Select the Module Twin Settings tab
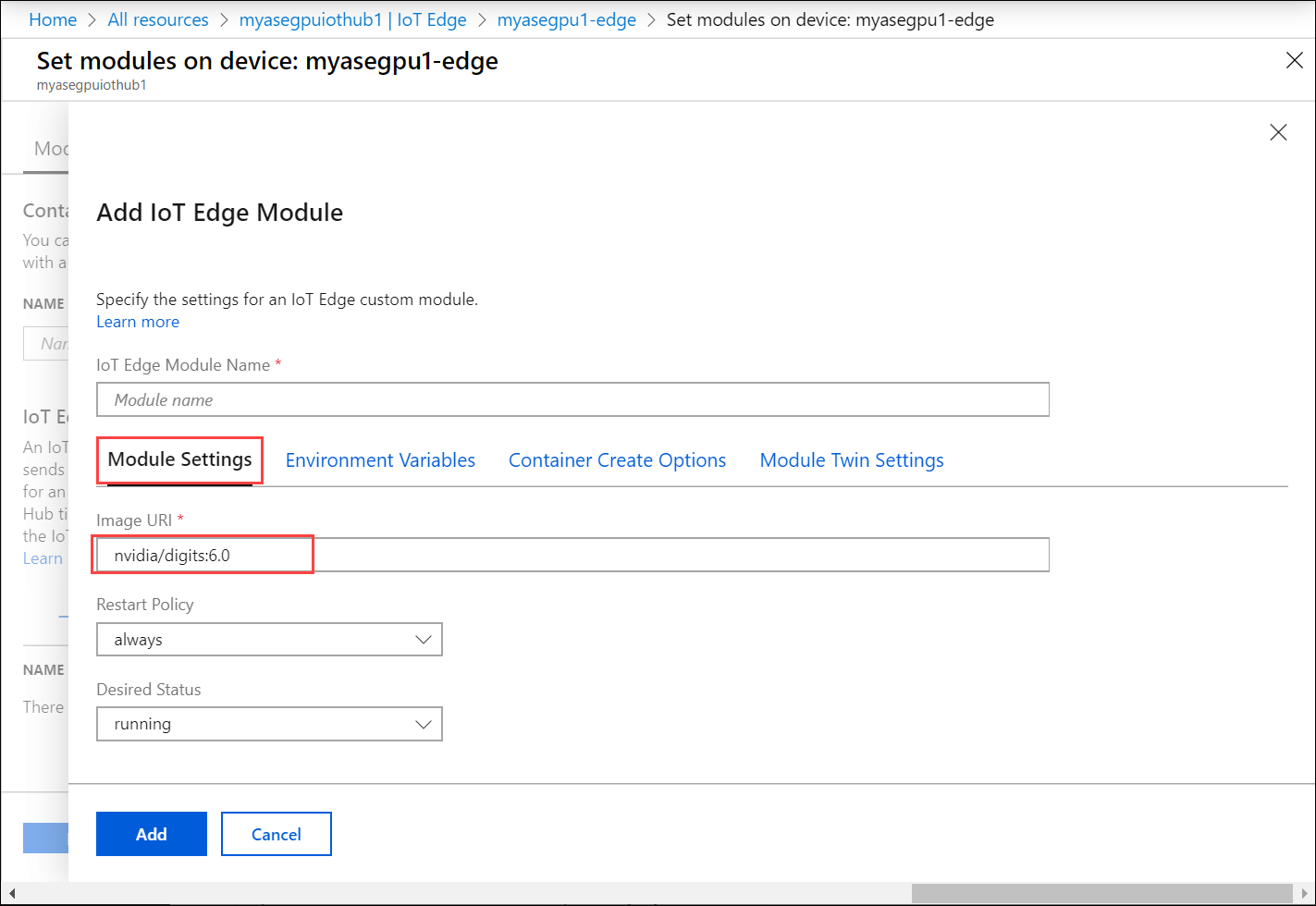1316x906 pixels. (x=851, y=459)
